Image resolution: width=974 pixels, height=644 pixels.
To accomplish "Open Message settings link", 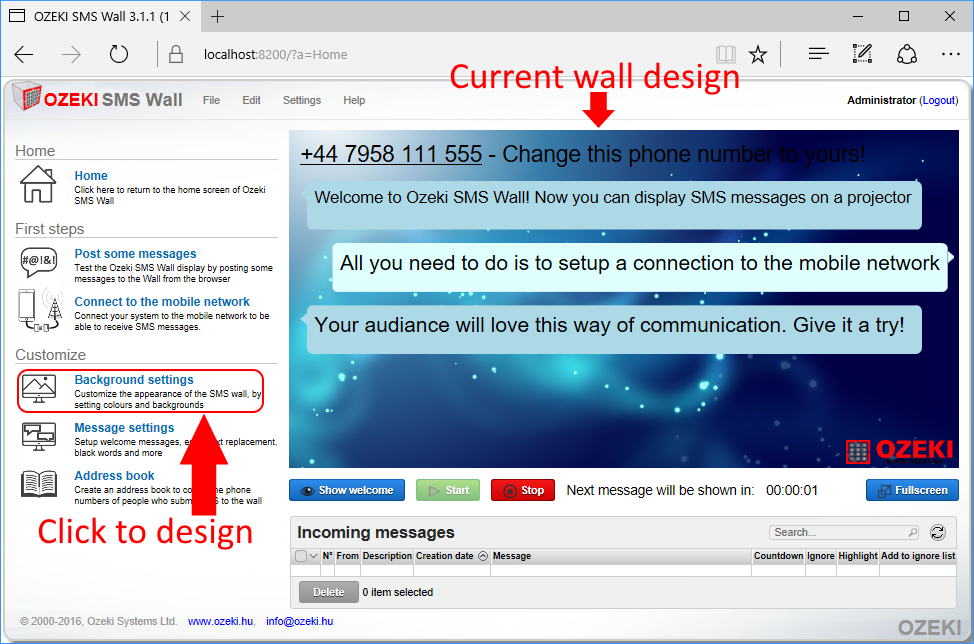I will 124,427.
